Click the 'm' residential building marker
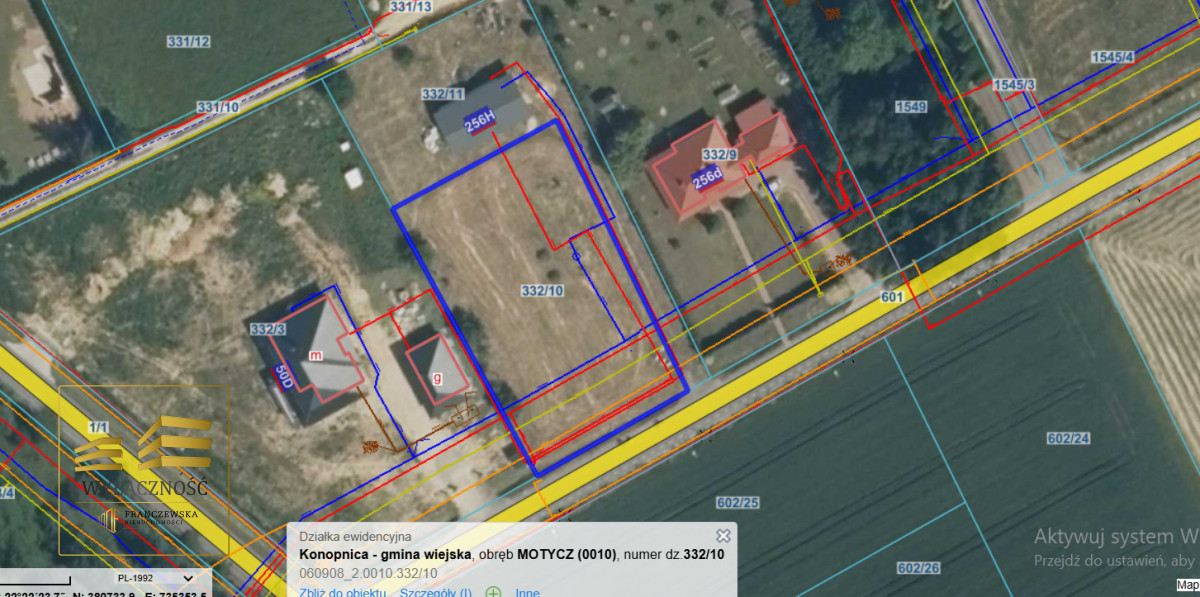1200x597 pixels. pyautogui.click(x=316, y=355)
